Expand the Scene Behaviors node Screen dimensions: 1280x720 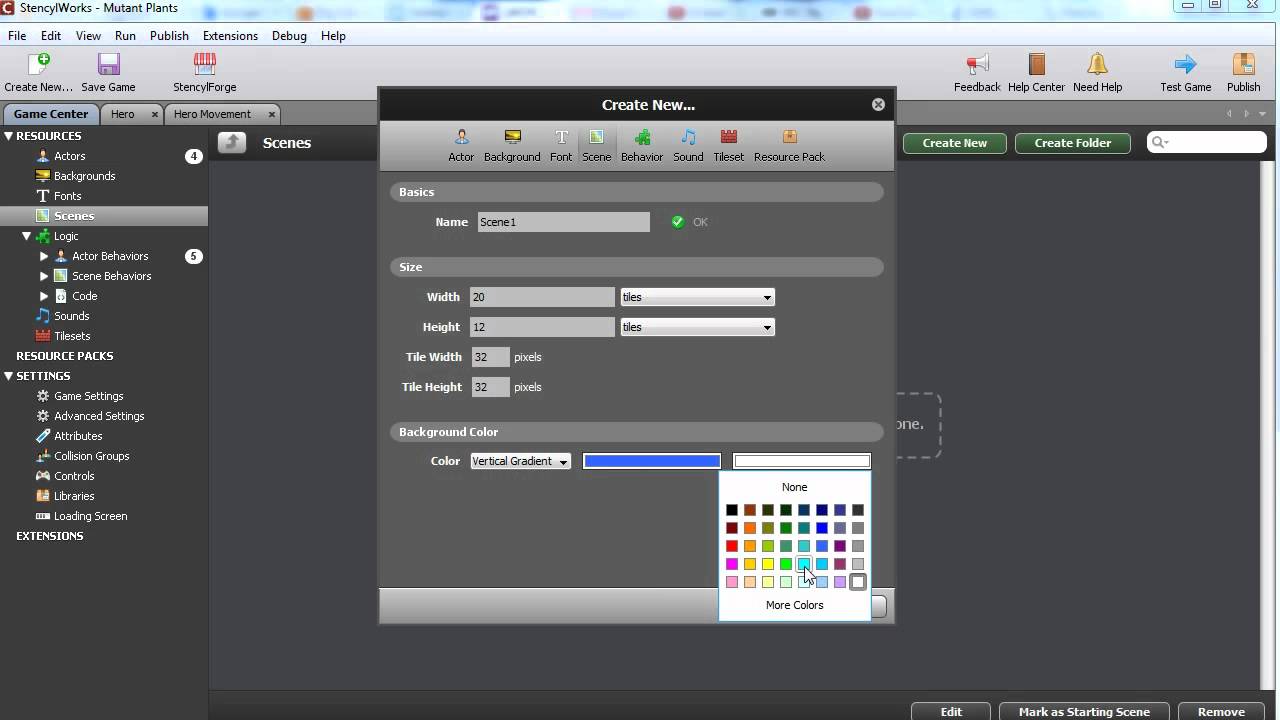coord(44,276)
